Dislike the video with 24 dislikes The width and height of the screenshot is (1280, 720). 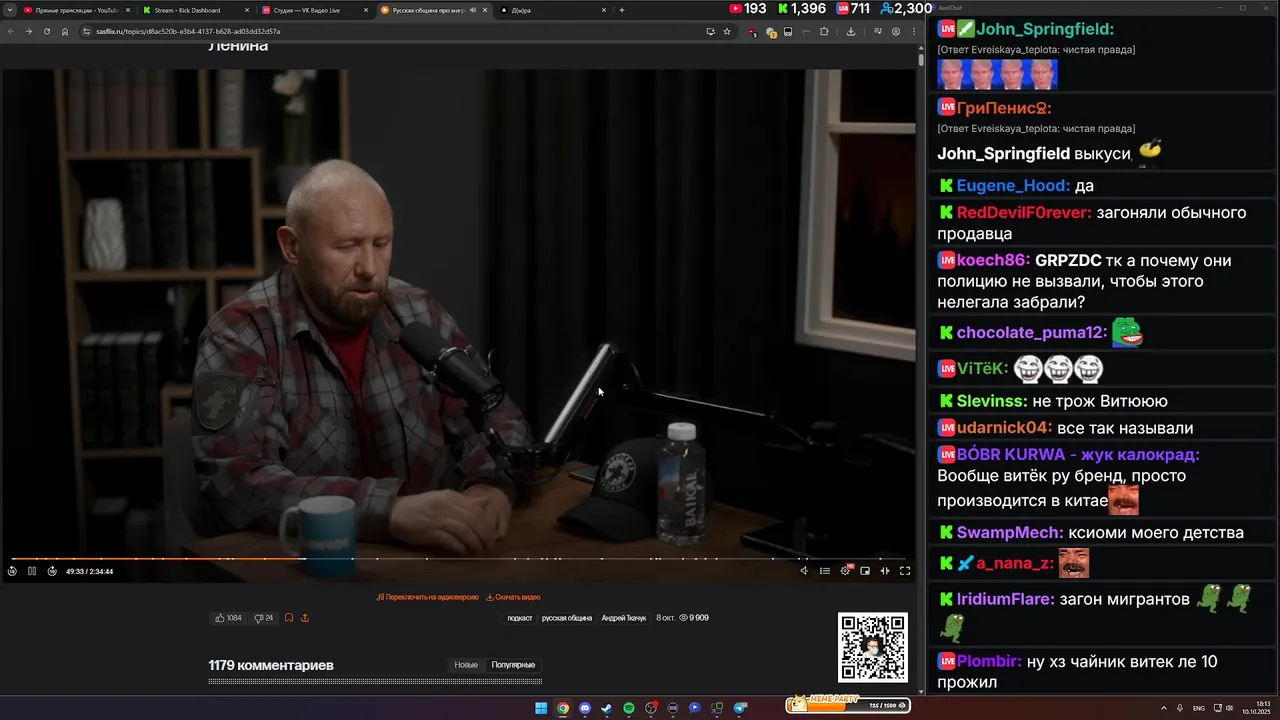click(x=263, y=618)
